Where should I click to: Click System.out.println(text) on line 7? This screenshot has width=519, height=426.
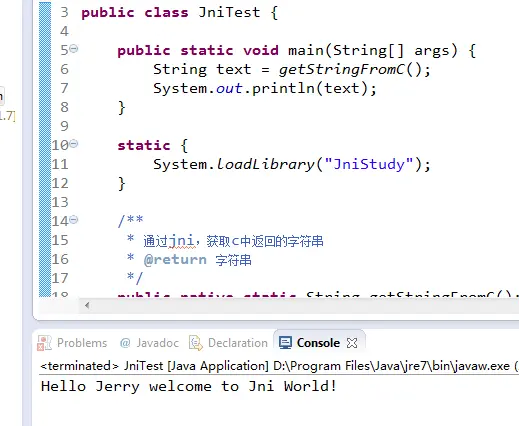pyautogui.click(x=265, y=89)
